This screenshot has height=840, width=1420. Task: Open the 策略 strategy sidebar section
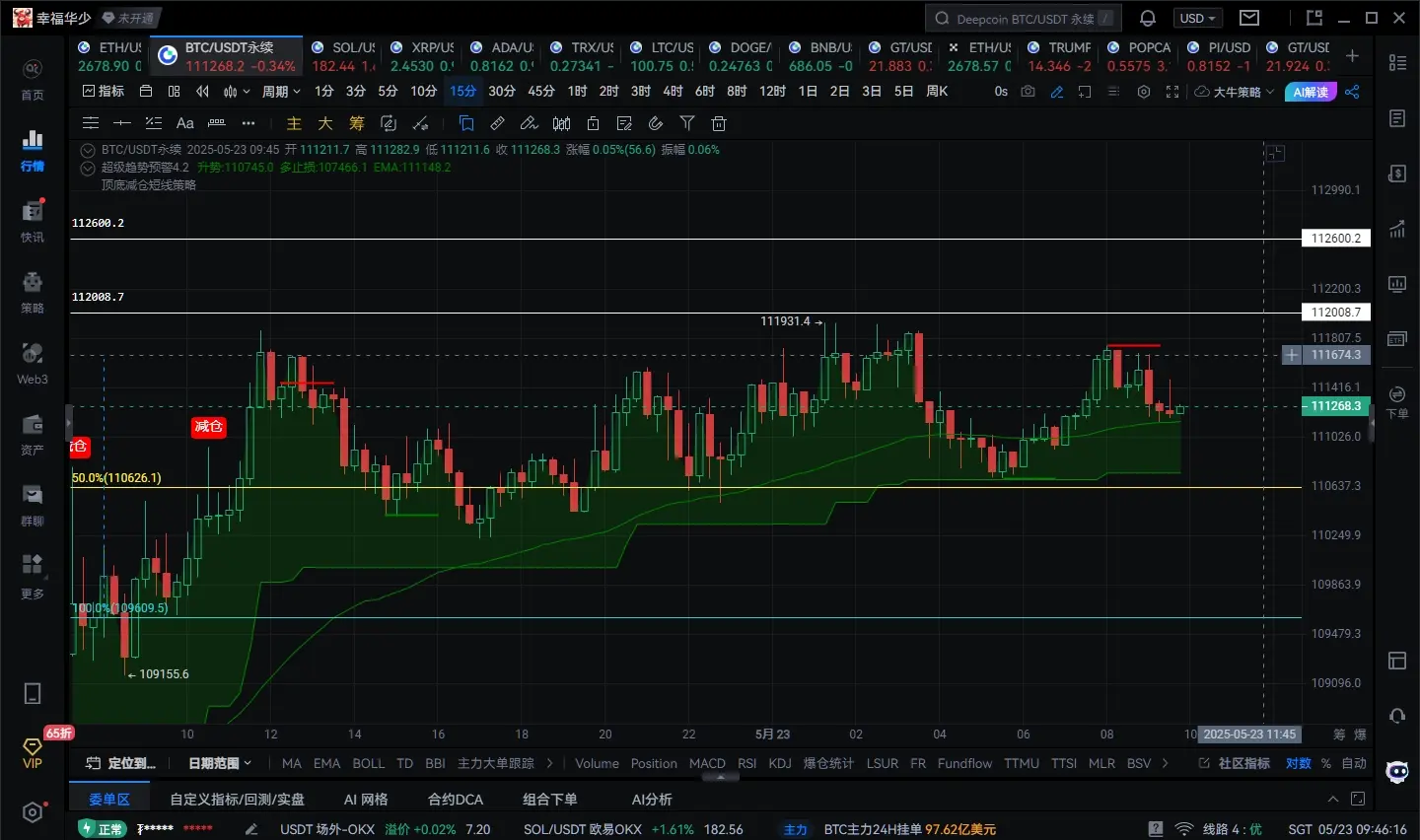[x=33, y=292]
